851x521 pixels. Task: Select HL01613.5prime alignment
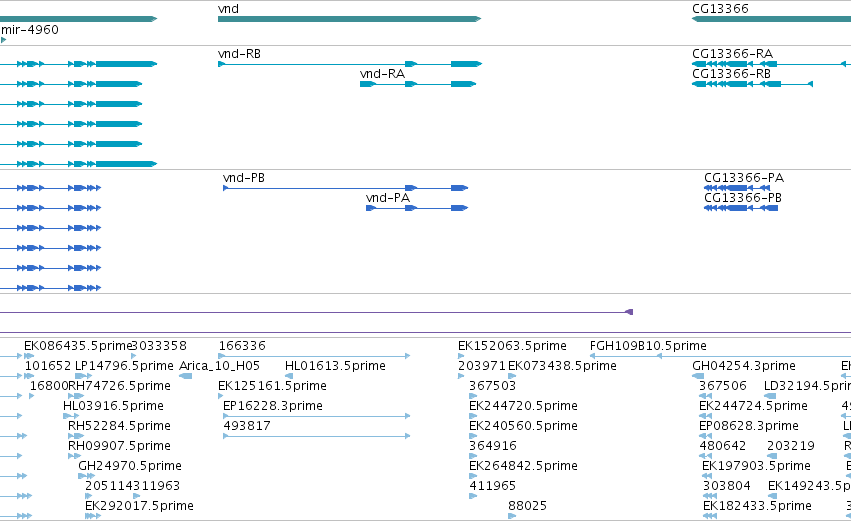point(289,376)
